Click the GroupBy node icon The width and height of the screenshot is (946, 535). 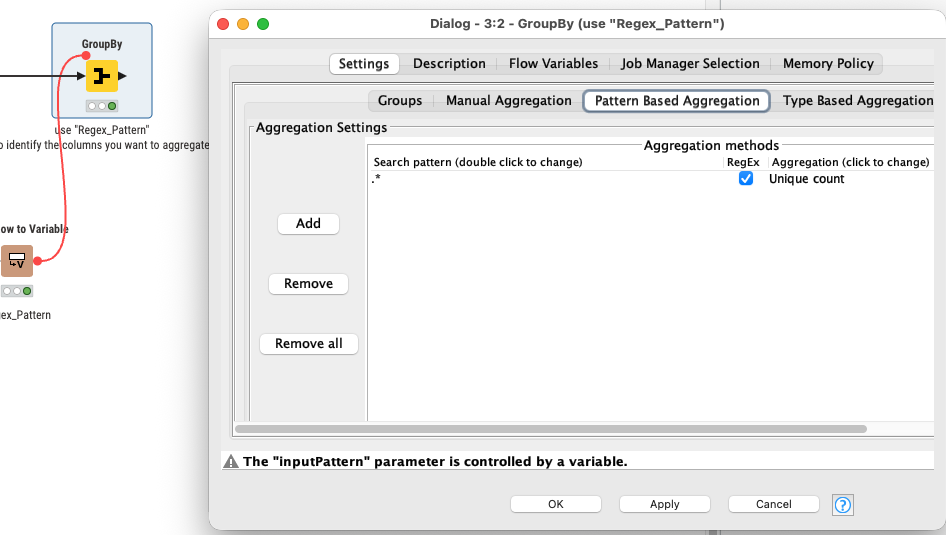tap(101, 76)
